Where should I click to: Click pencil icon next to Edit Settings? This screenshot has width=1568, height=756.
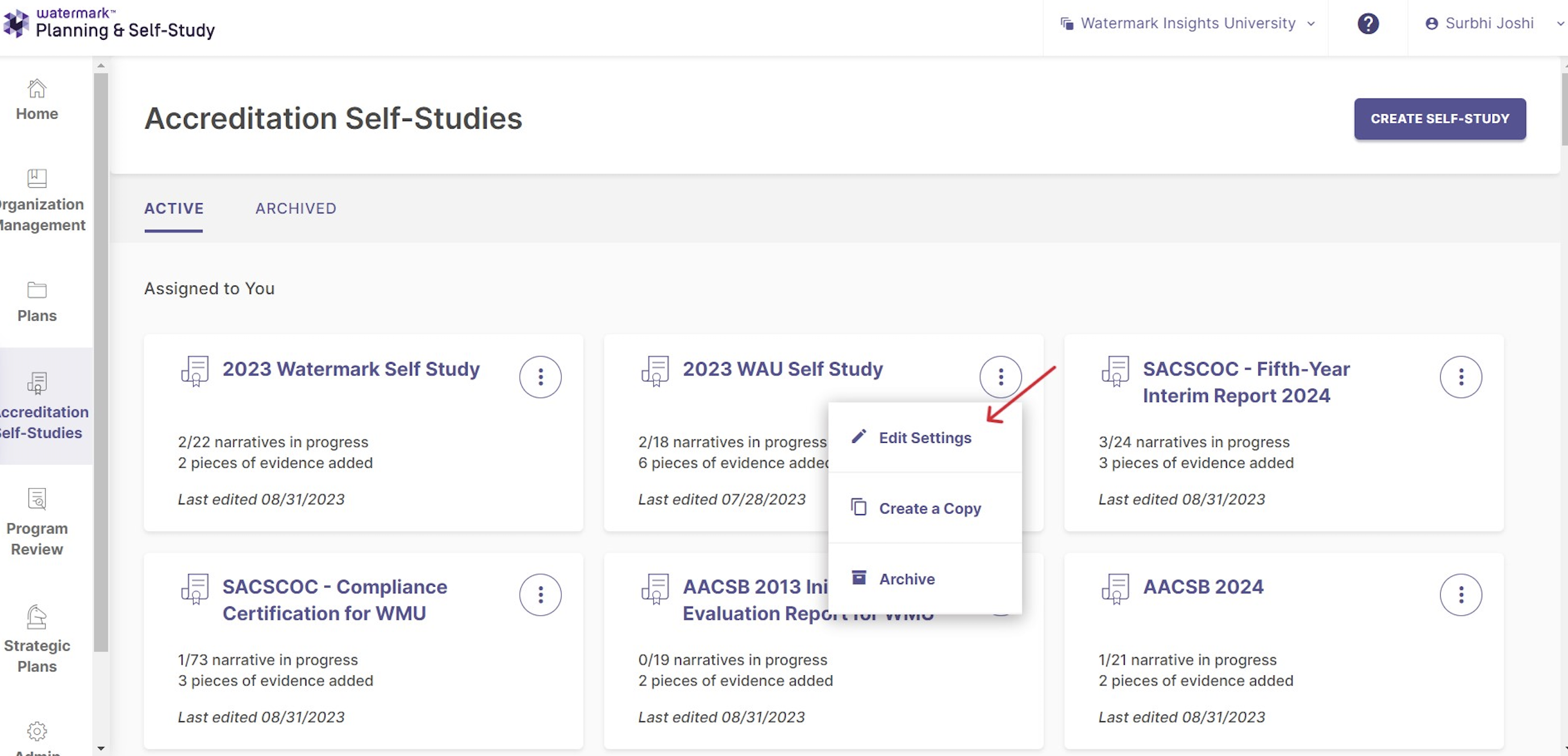click(858, 437)
